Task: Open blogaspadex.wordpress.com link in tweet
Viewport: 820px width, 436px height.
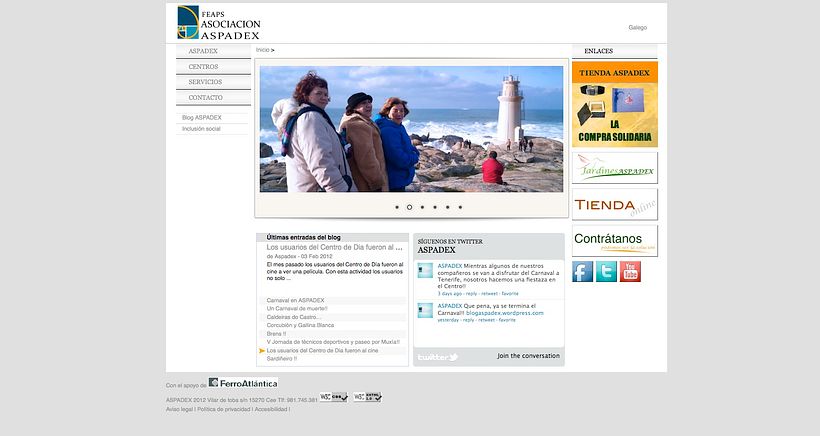Action: coord(505,313)
